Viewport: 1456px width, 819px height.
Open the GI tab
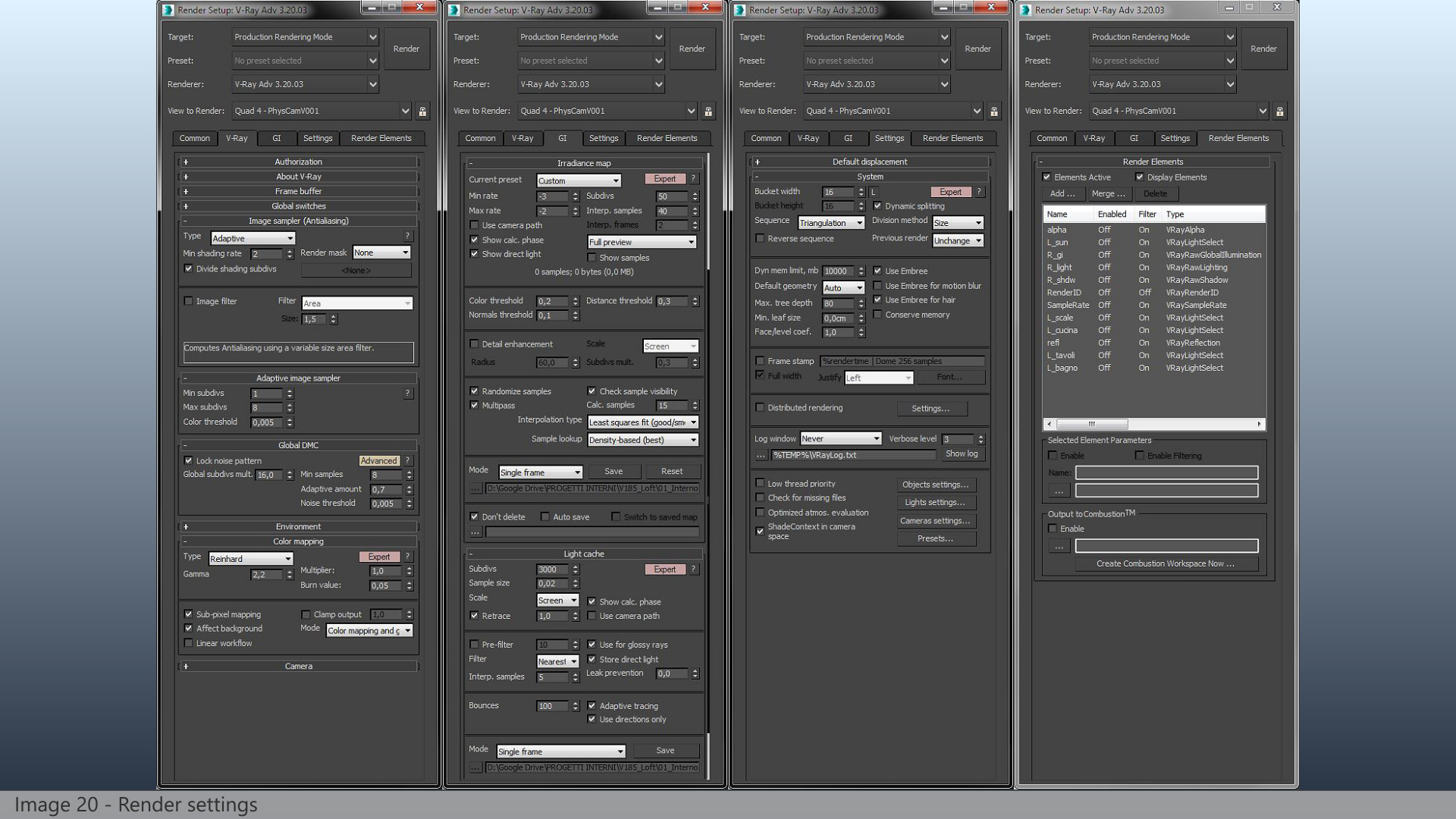[x=276, y=138]
